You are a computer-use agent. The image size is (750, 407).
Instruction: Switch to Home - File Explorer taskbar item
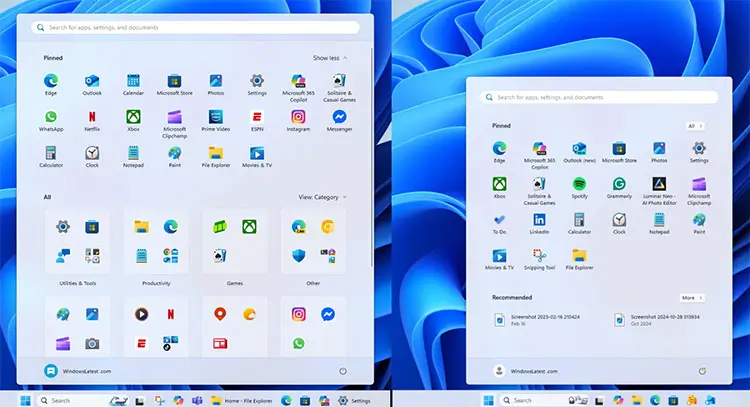(242, 400)
